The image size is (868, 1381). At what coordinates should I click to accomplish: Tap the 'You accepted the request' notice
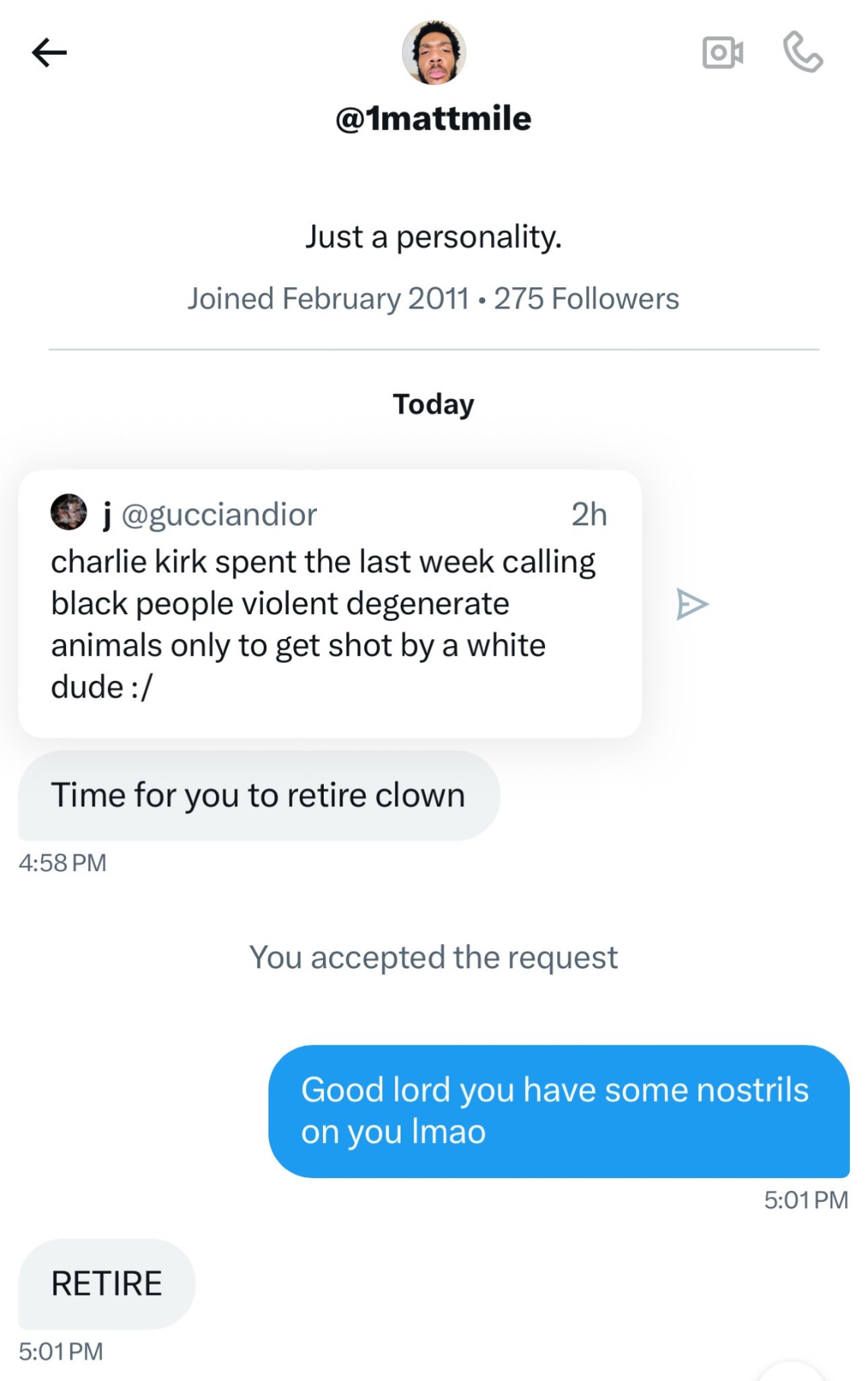(x=434, y=958)
